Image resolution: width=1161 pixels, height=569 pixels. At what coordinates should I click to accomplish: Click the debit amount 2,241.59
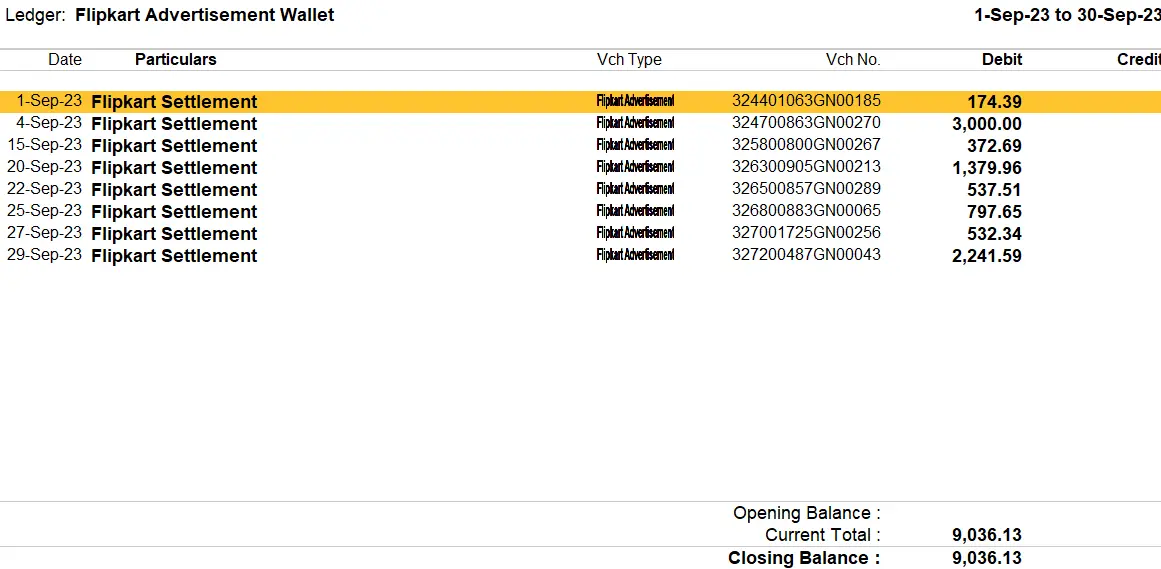(x=986, y=256)
